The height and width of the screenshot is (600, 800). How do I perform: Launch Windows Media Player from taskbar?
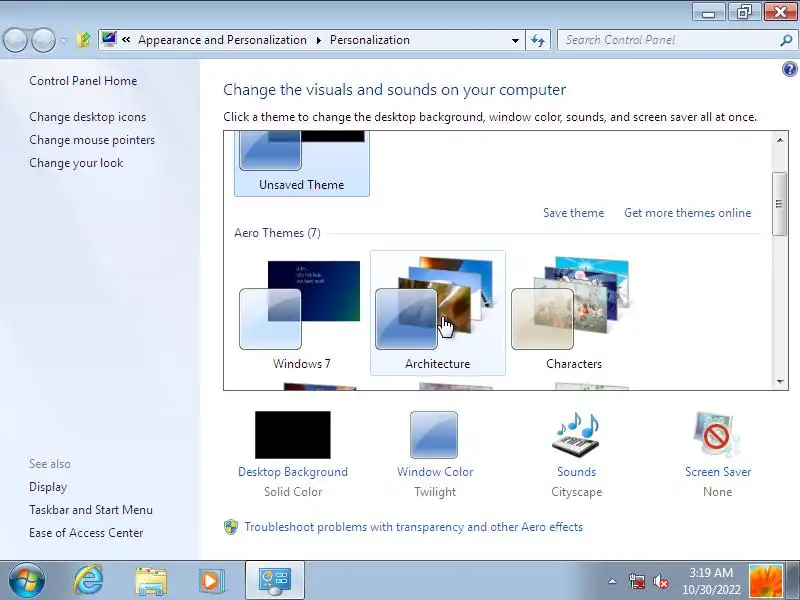point(210,581)
